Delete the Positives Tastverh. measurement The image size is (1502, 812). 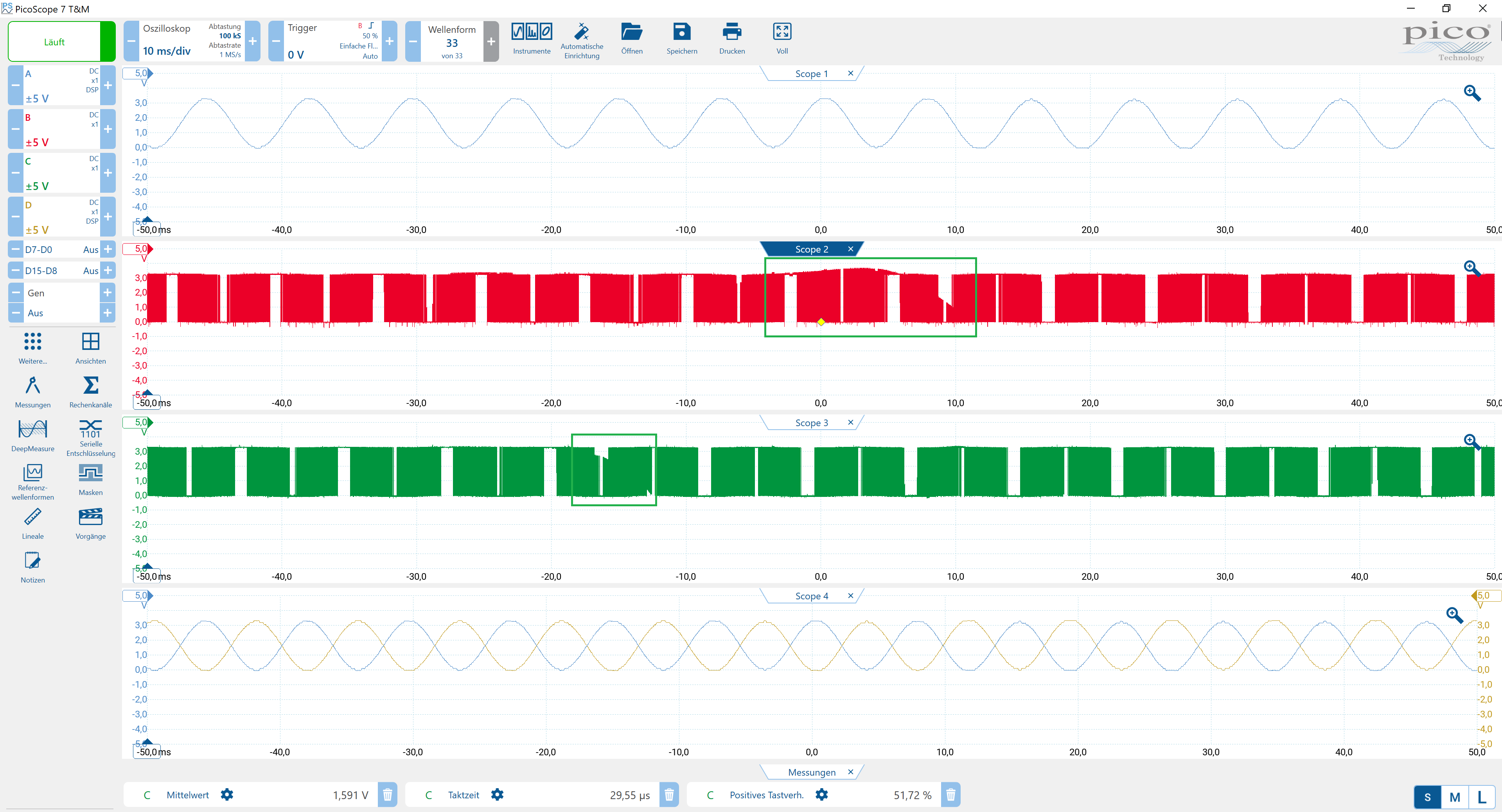(x=950, y=794)
